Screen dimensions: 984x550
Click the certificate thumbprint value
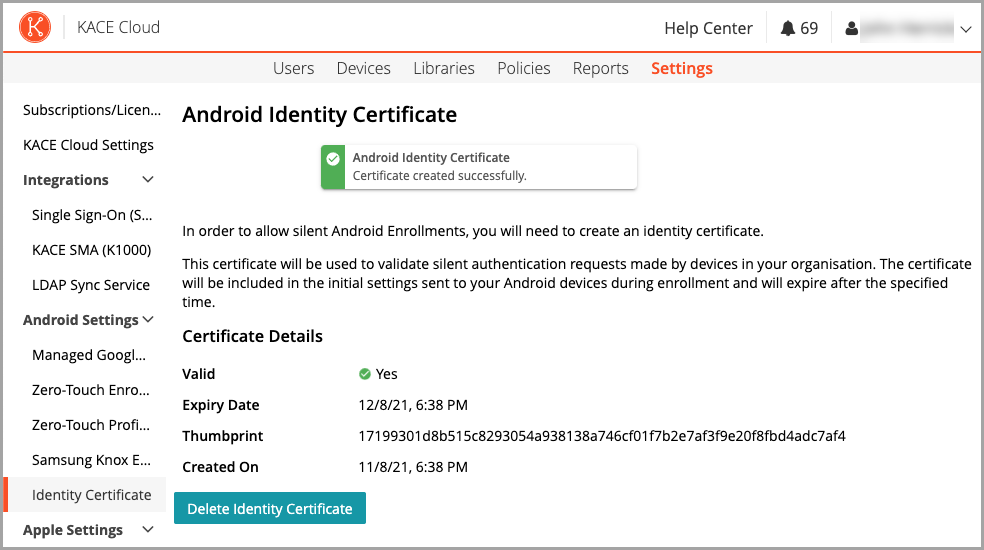[x=602, y=436]
